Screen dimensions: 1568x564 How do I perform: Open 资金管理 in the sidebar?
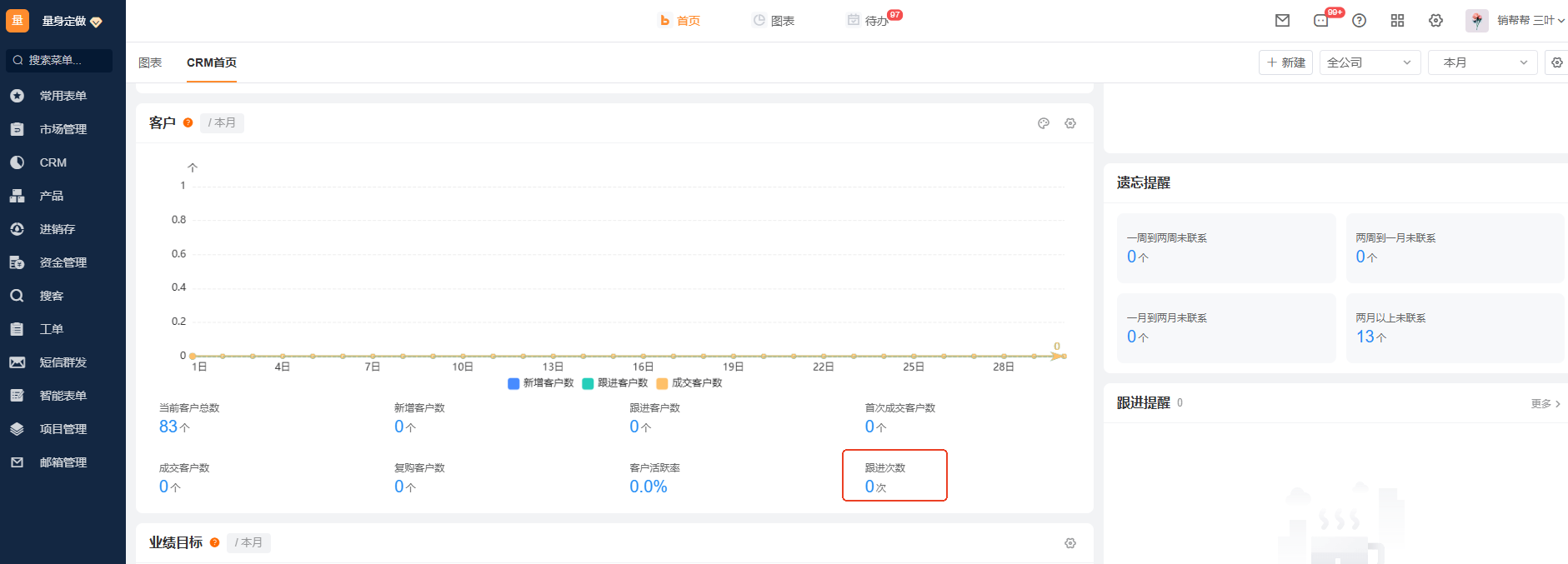click(63, 262)
